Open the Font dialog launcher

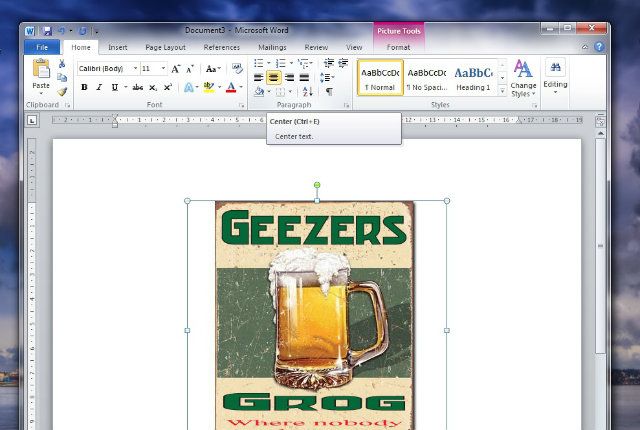coord(242,106)
